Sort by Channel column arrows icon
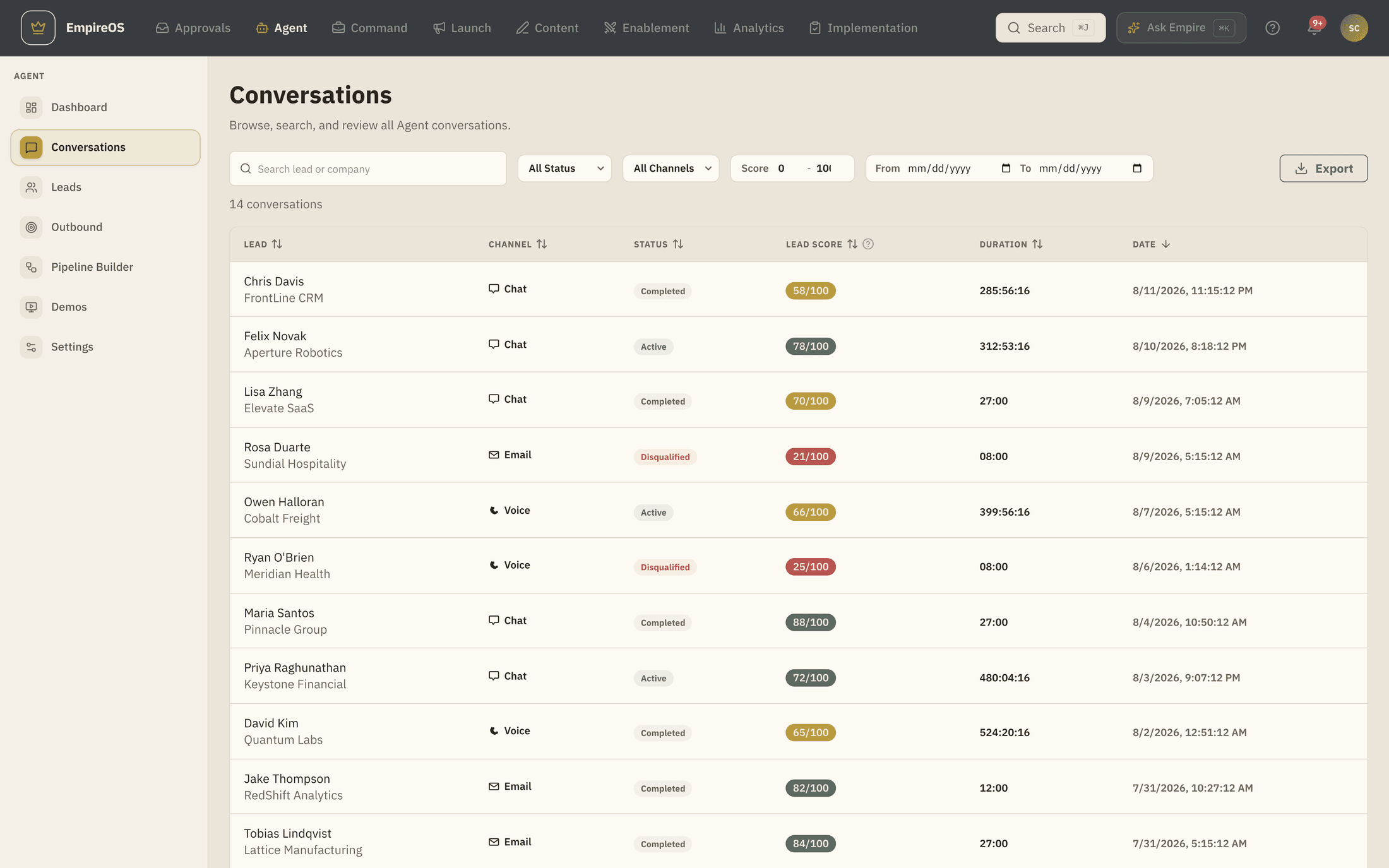Screen dimensions: 1389x868 [542, 244]
